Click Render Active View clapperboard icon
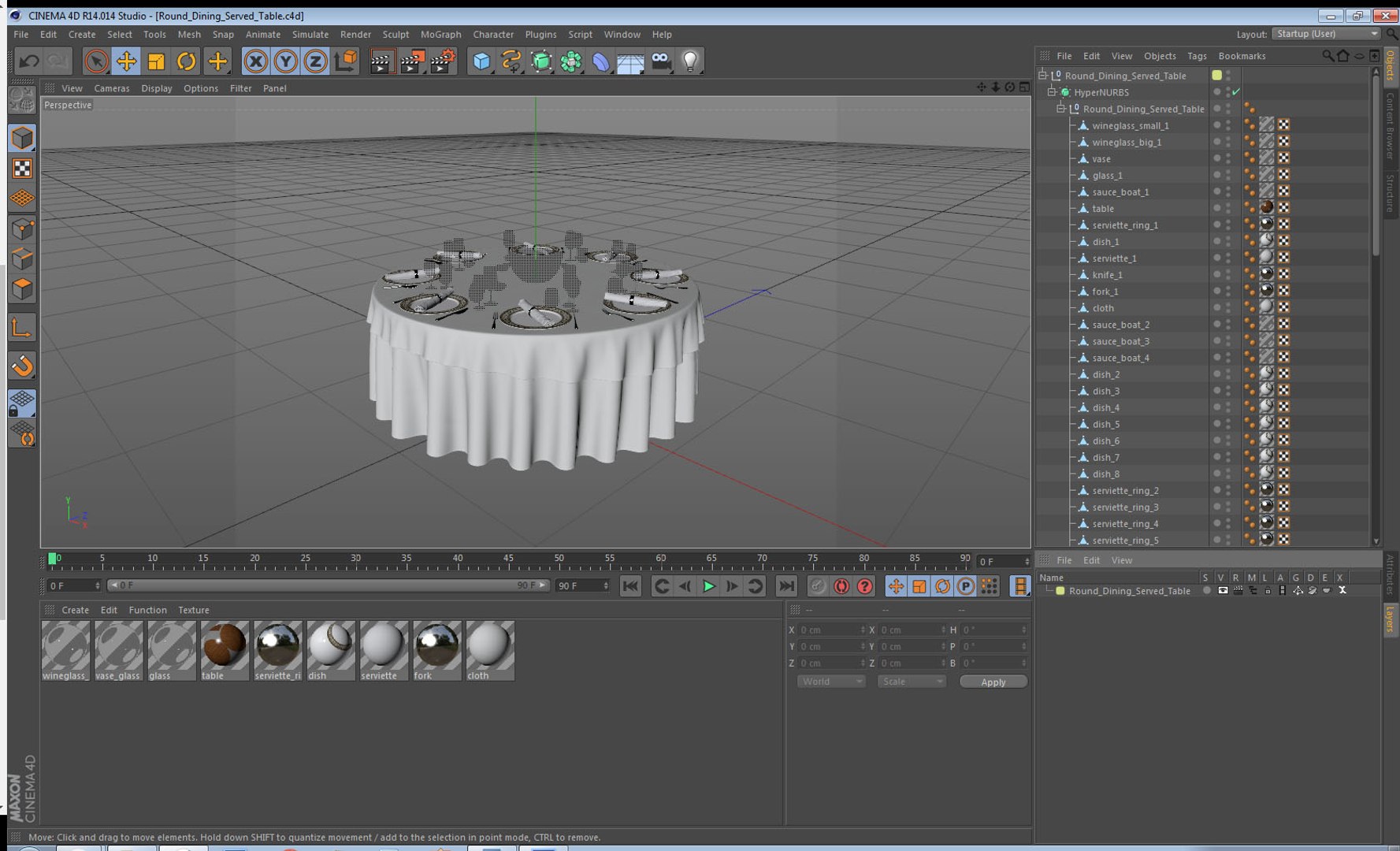 (x=382, y=61)
